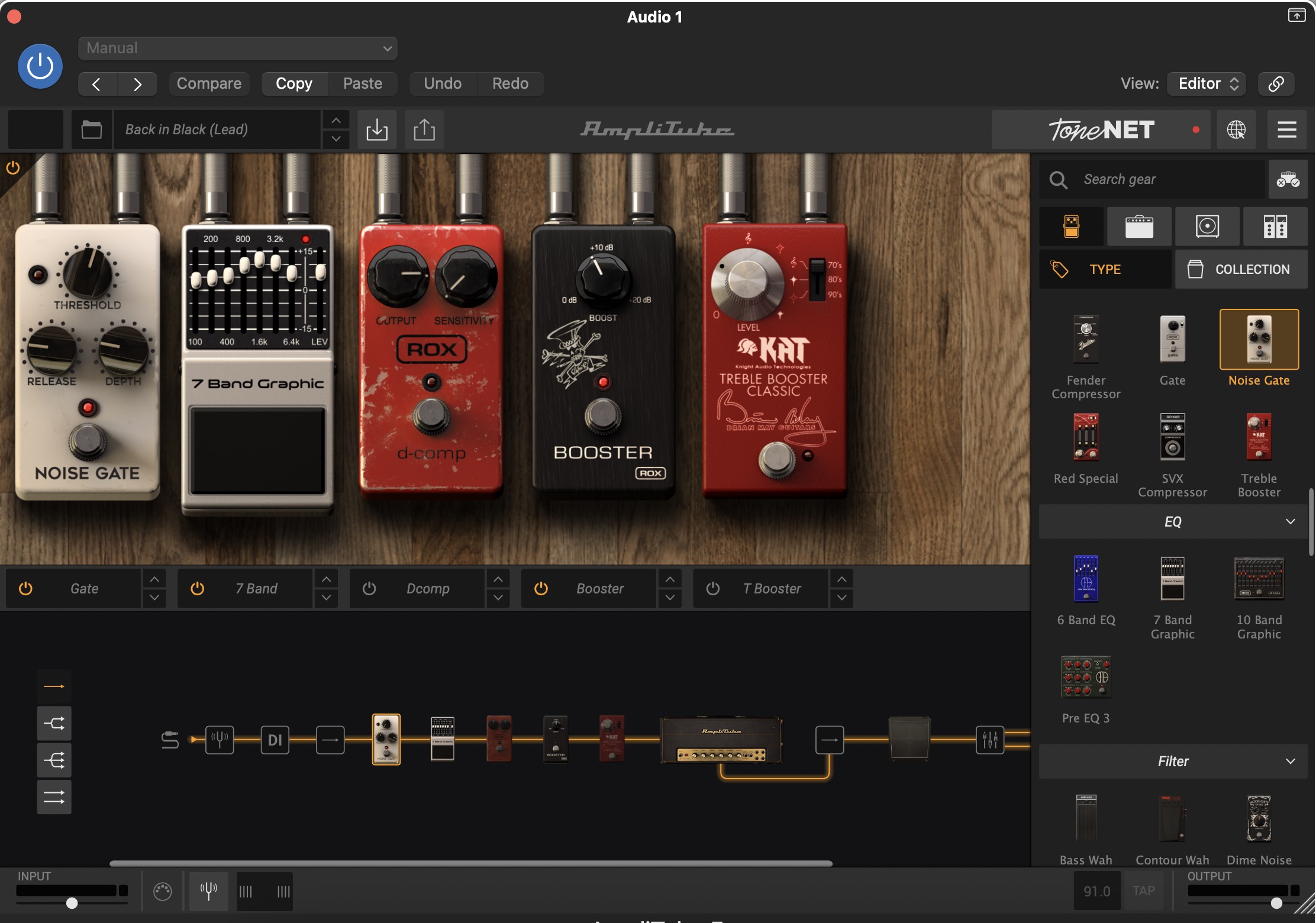Go to previous preset arrow
The width and height of the screenshot is (1316, 923).
click(98, 83)
